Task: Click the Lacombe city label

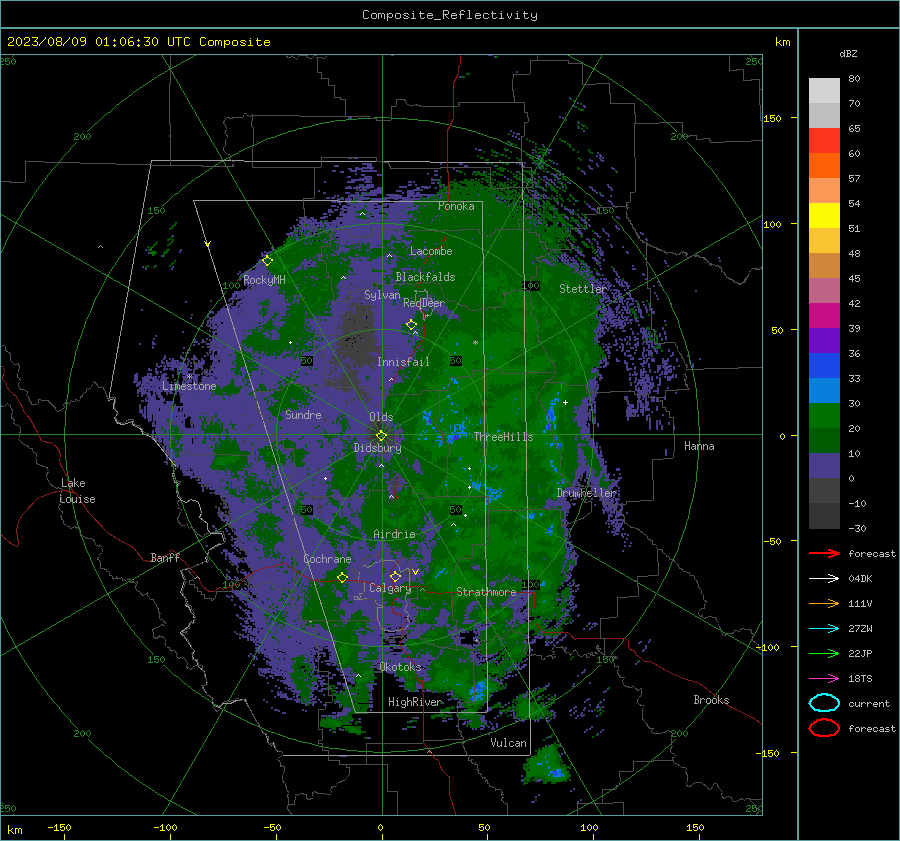Action: tap(431, 251)
